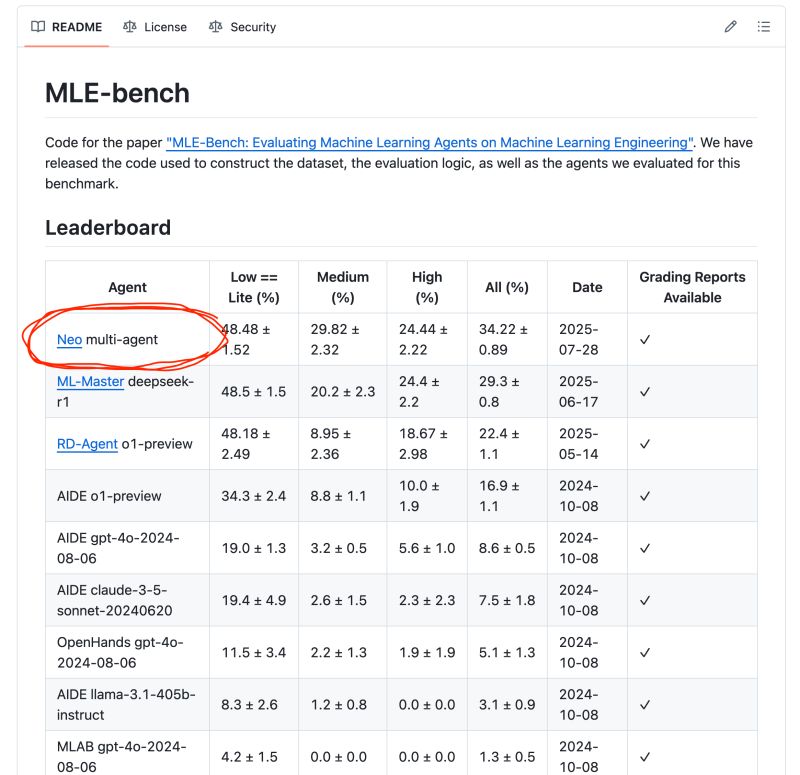This screenshot has height=775, width=800.
Task: Click the checkmark in the RD-Agent row
Action: [x=645, y=444]
